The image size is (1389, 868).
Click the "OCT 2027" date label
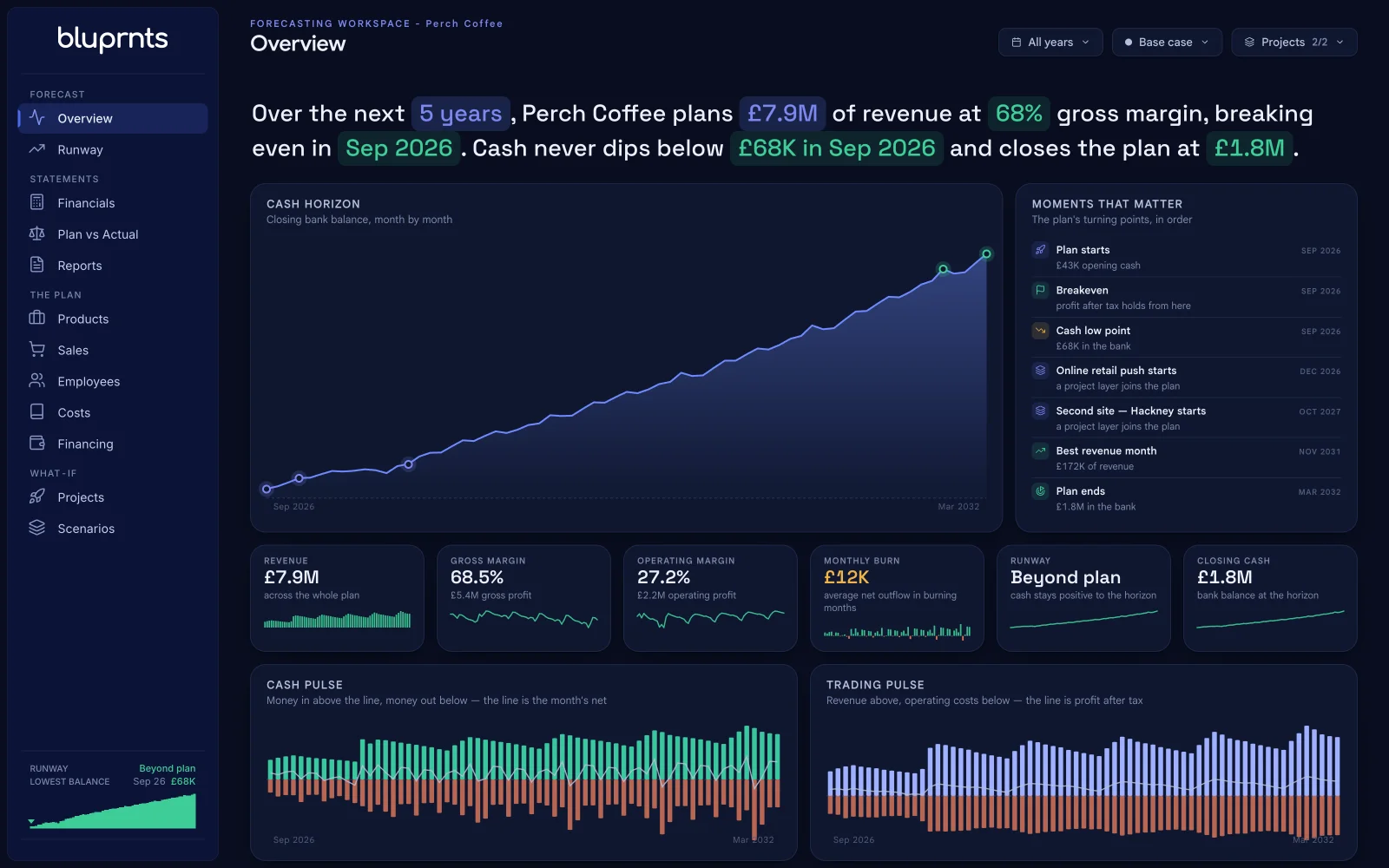(1320, 411)
